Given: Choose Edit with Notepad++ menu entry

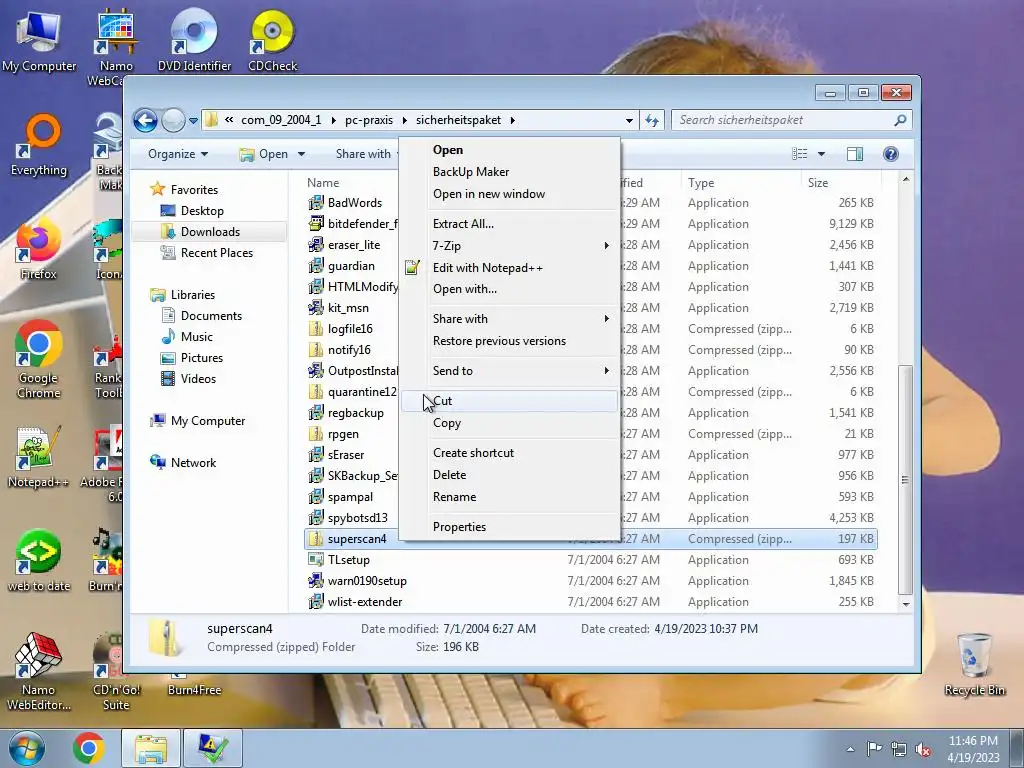Looking at the screenshot, I should pyautogui.click(x=509, y=268).
